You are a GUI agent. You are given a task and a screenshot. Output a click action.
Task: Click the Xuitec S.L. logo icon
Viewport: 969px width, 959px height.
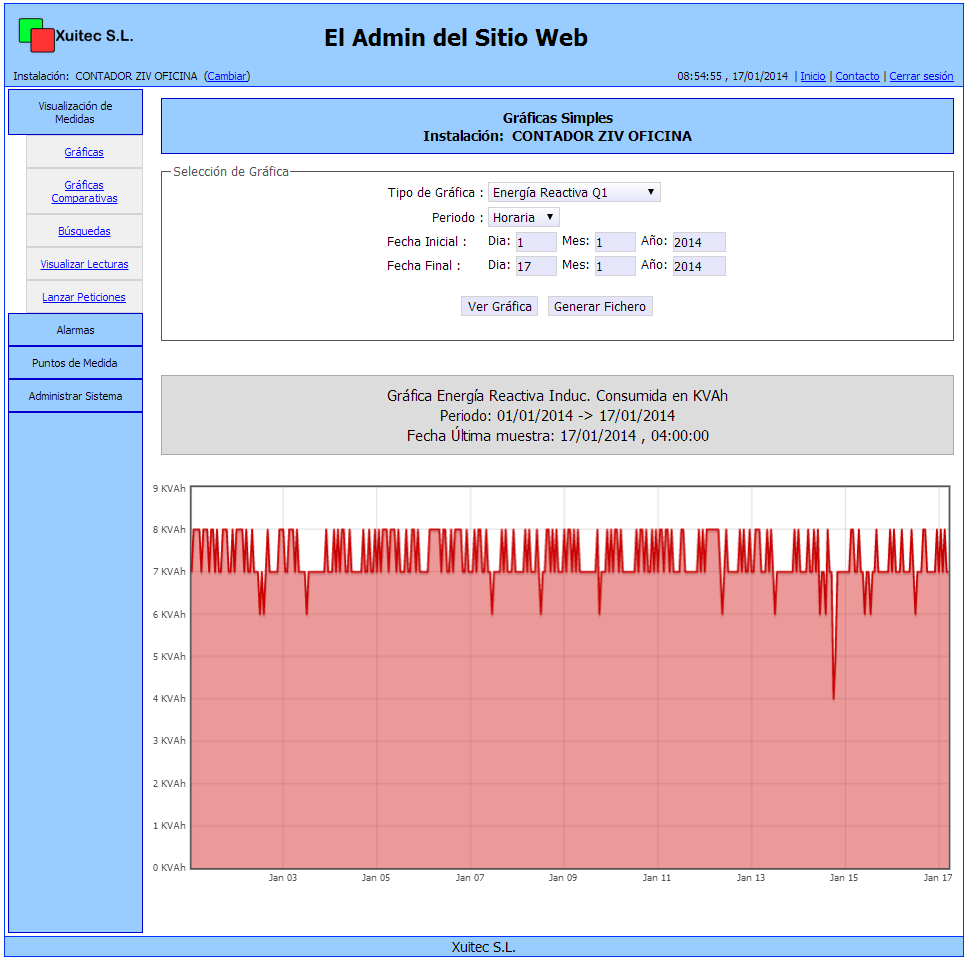coord(36,35)
